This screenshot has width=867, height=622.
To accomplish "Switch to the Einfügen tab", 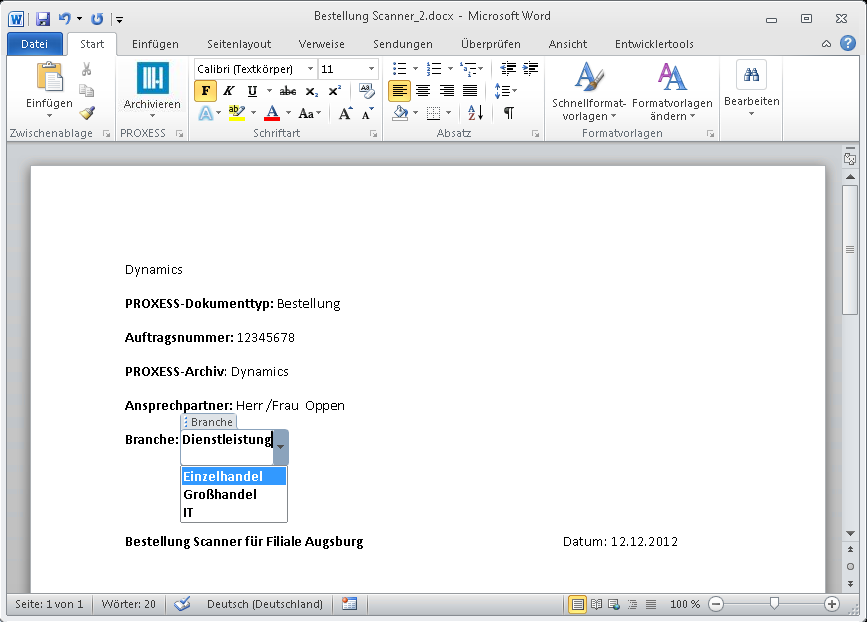I will coord(155,44).
